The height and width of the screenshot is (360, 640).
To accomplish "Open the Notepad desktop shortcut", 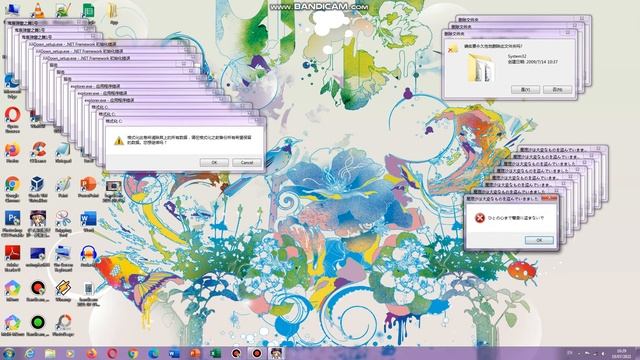I will coord(63,153).
